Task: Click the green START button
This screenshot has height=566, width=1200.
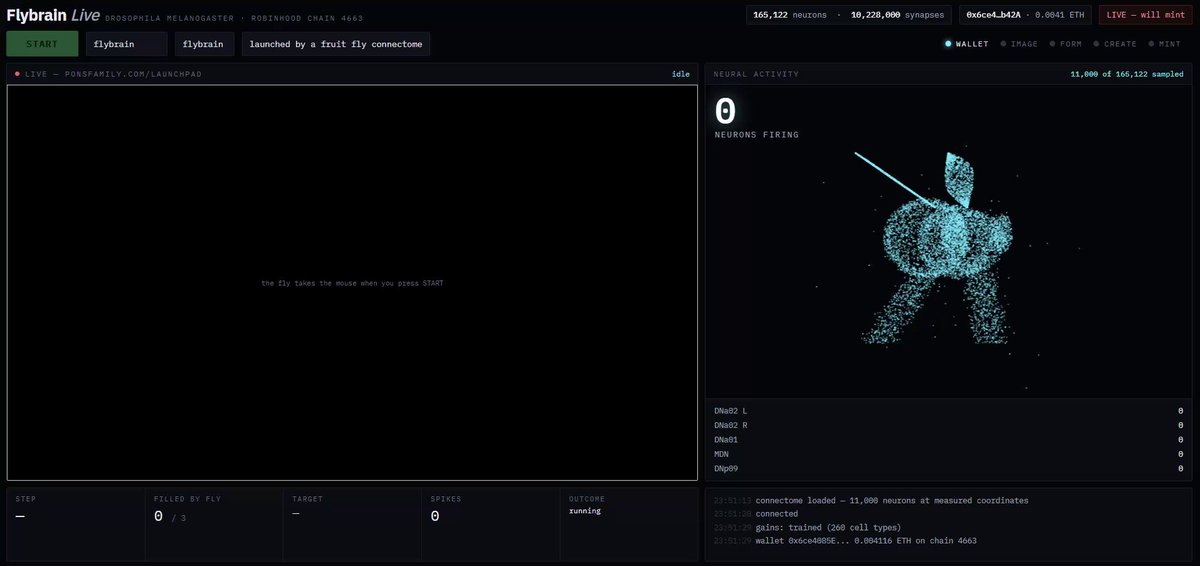Action: pos(42,44)
